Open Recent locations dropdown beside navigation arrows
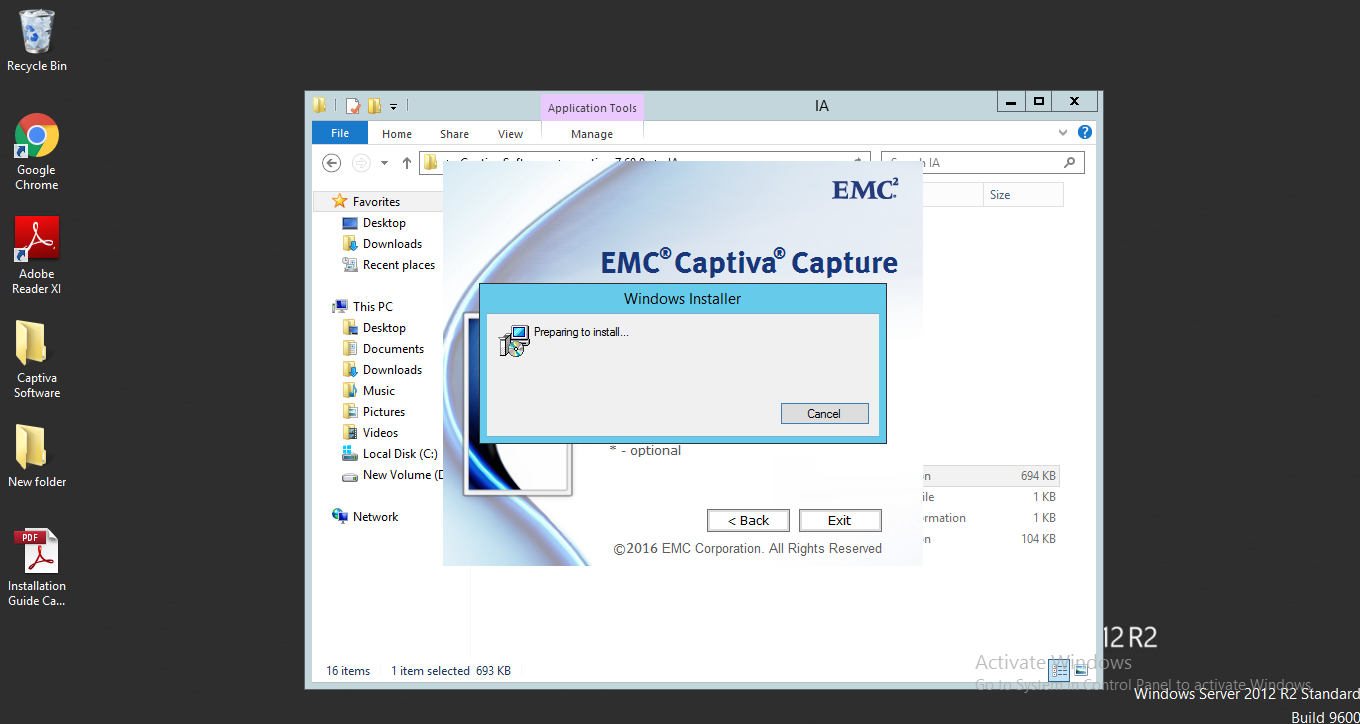Viewport: 1360px width, 724px height. [x=384, y=163]
